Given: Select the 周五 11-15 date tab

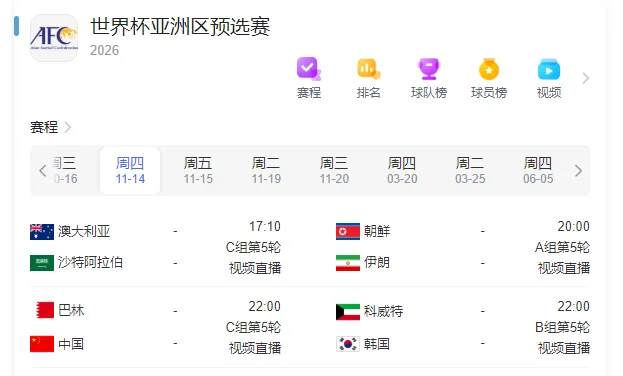Looking at the screenshot, I should (198, 171).
